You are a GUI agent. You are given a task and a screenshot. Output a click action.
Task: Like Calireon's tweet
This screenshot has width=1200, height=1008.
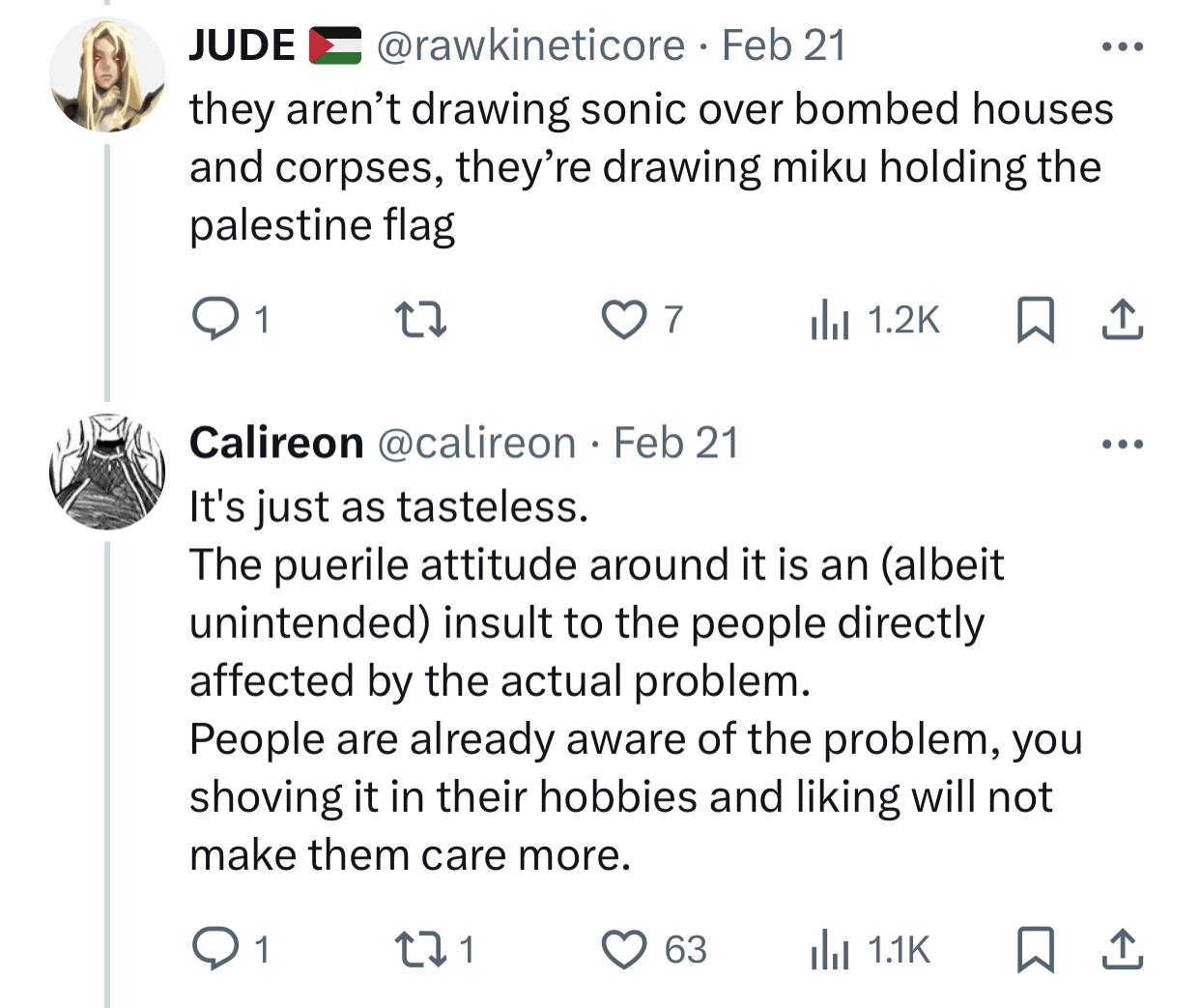pos(623,949)
